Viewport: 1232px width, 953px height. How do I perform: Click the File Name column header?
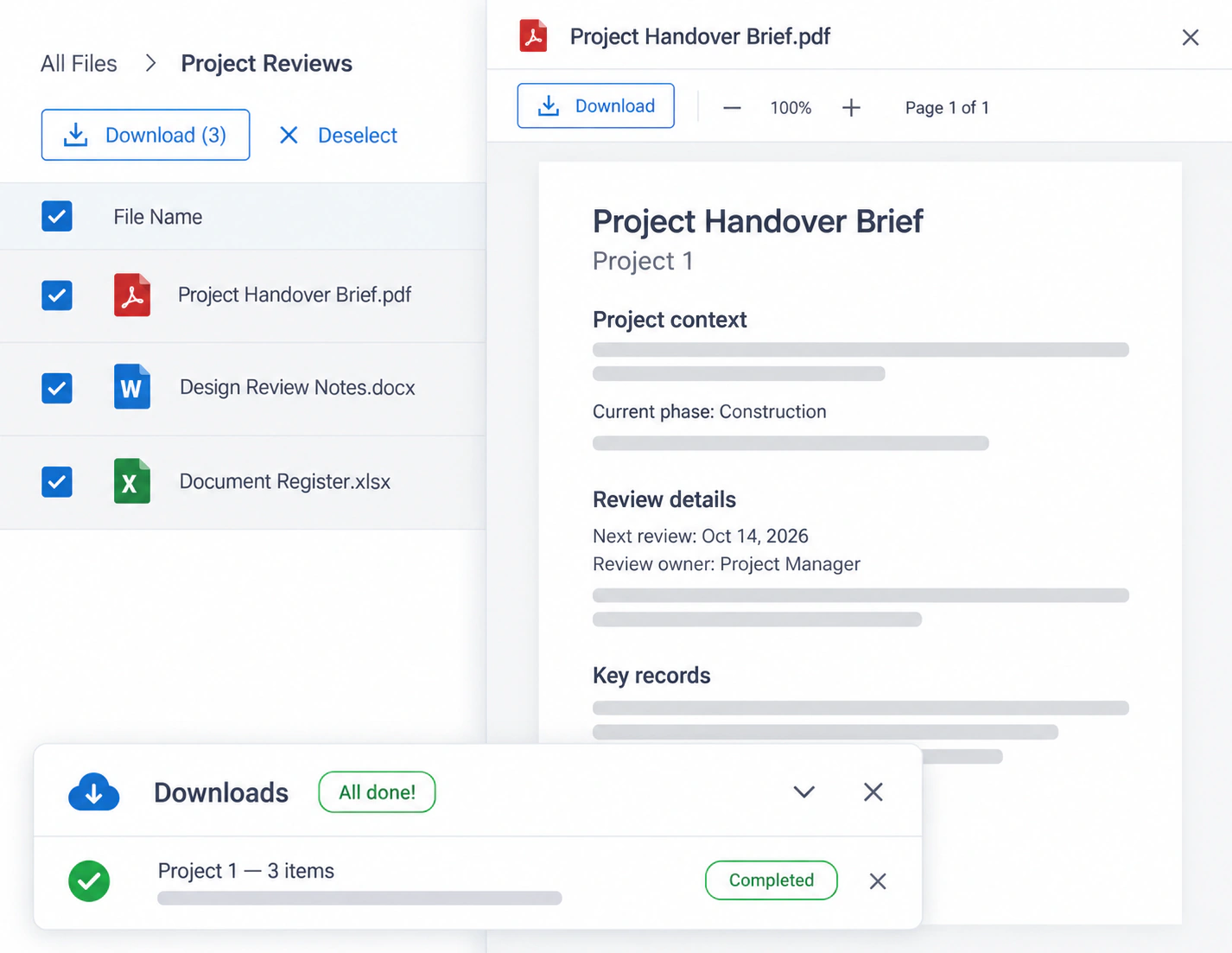click(157, 217)
